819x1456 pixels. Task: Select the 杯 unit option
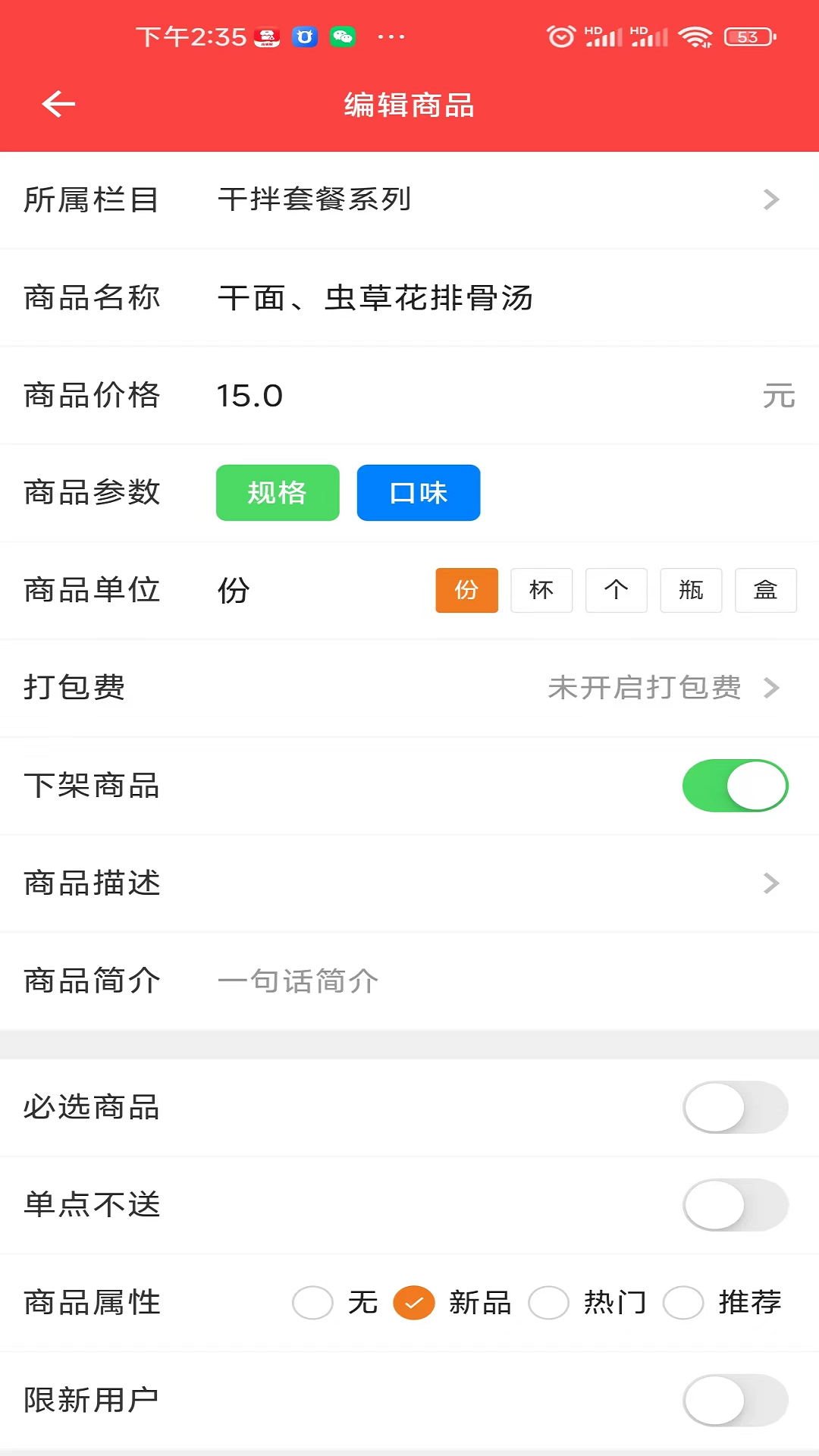coord(541,590)
